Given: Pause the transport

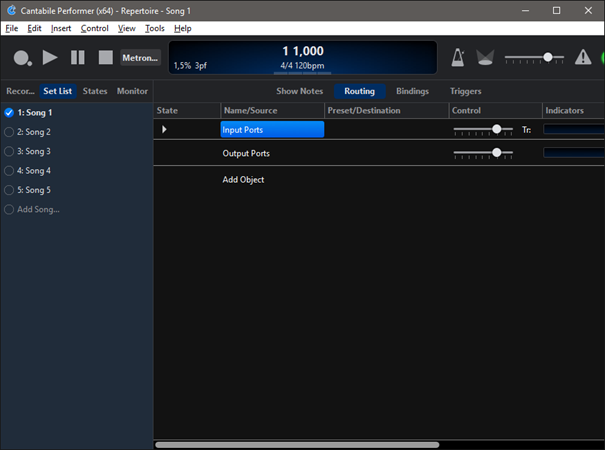Looking at the screenshot, I should (x=78, y=58).
